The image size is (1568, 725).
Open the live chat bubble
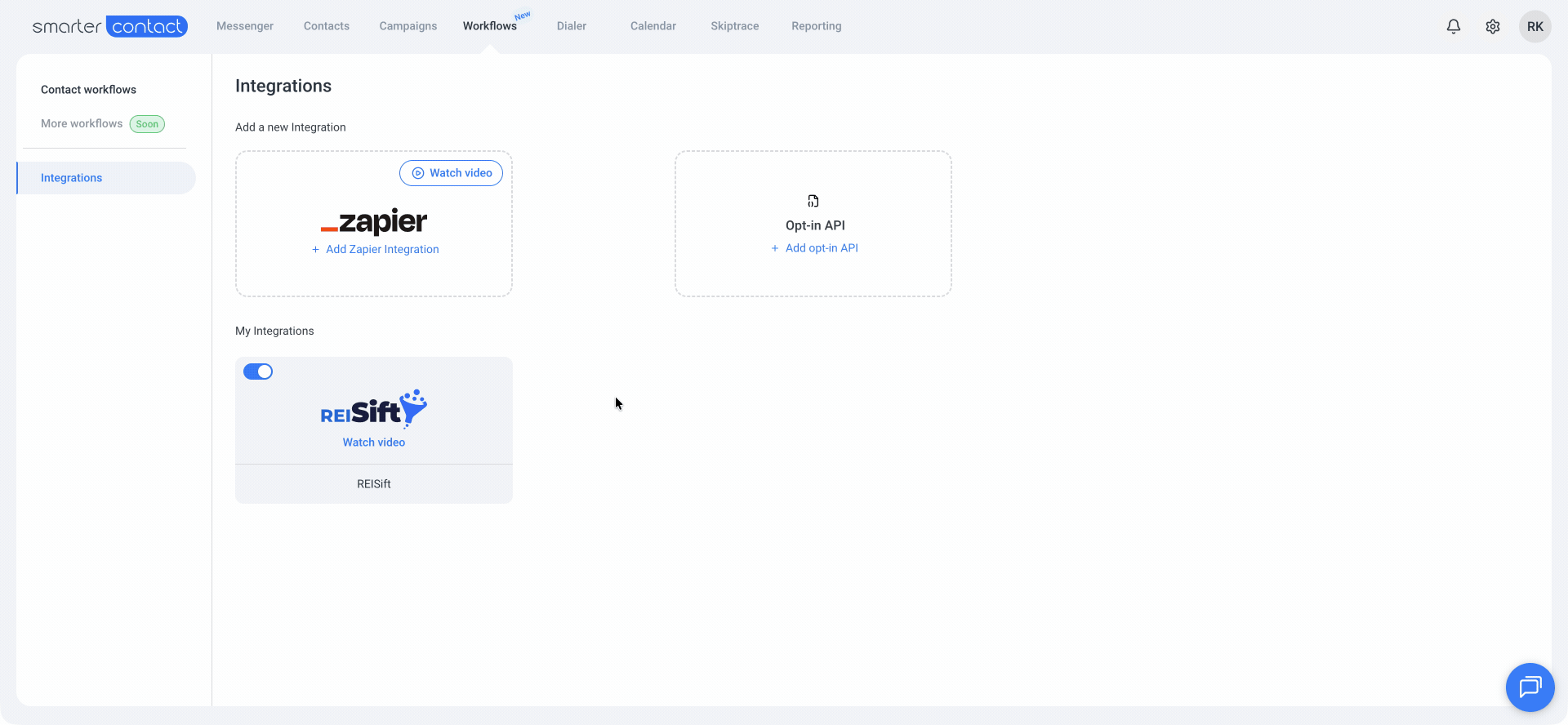1530,687
